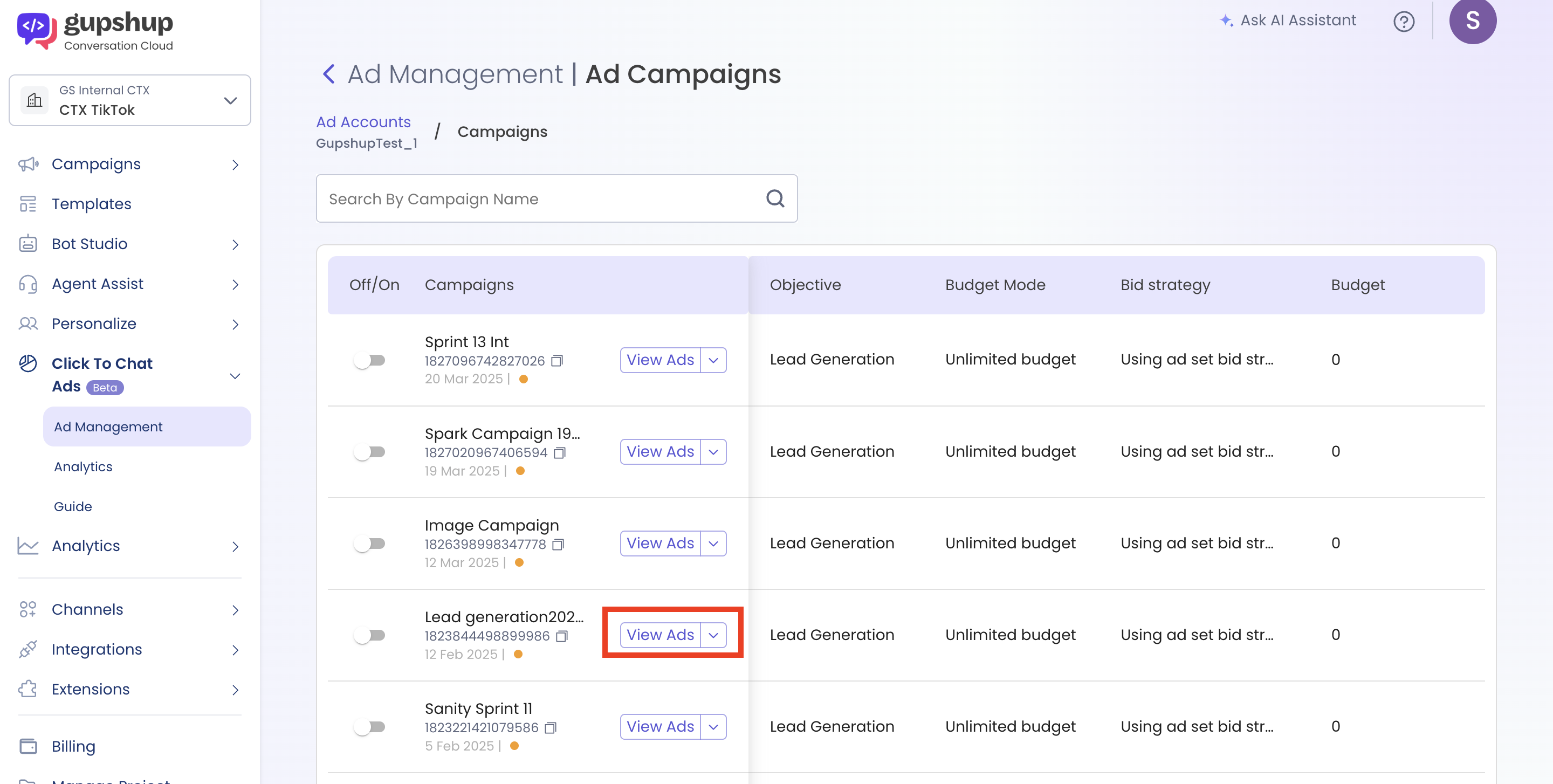Click the back arrow beside Ad Management
Image resolution: width=1553 pixels, height=784 pixels.
(328, 74)
